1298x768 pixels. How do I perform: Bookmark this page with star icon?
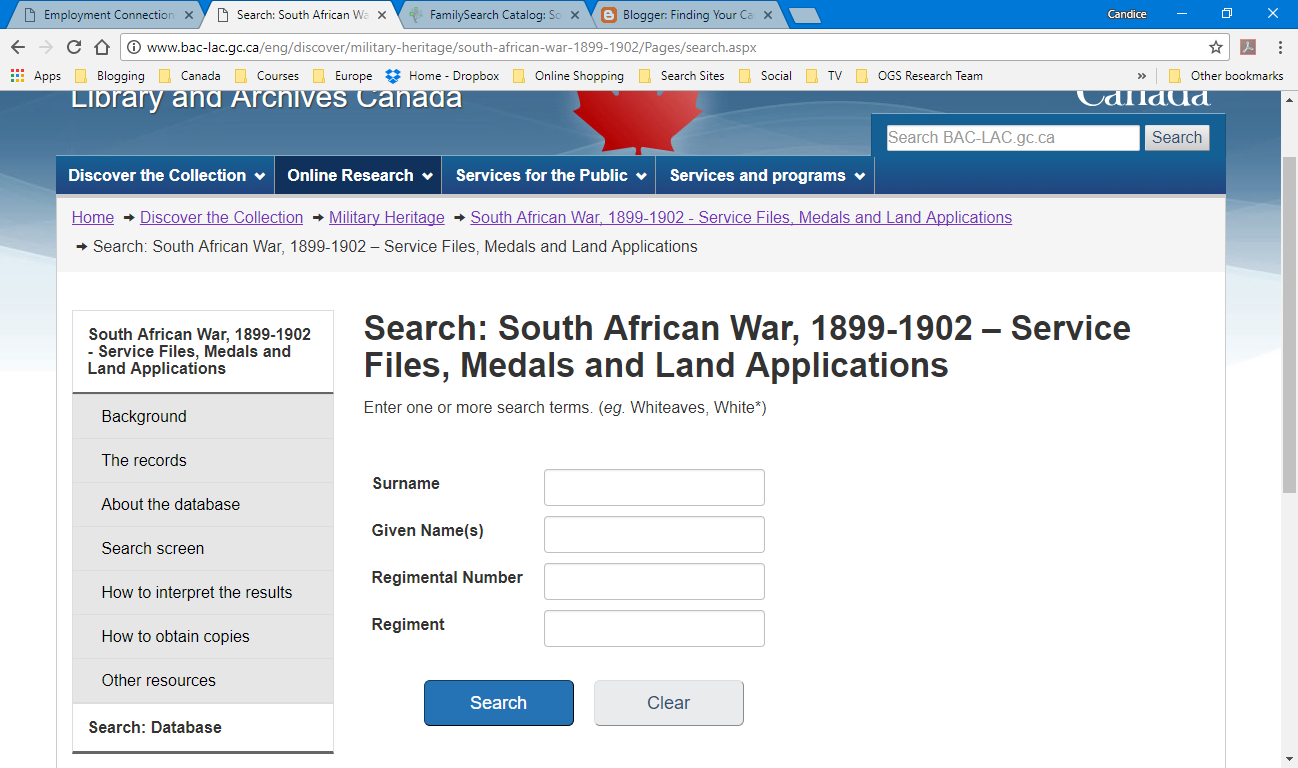1215,47
